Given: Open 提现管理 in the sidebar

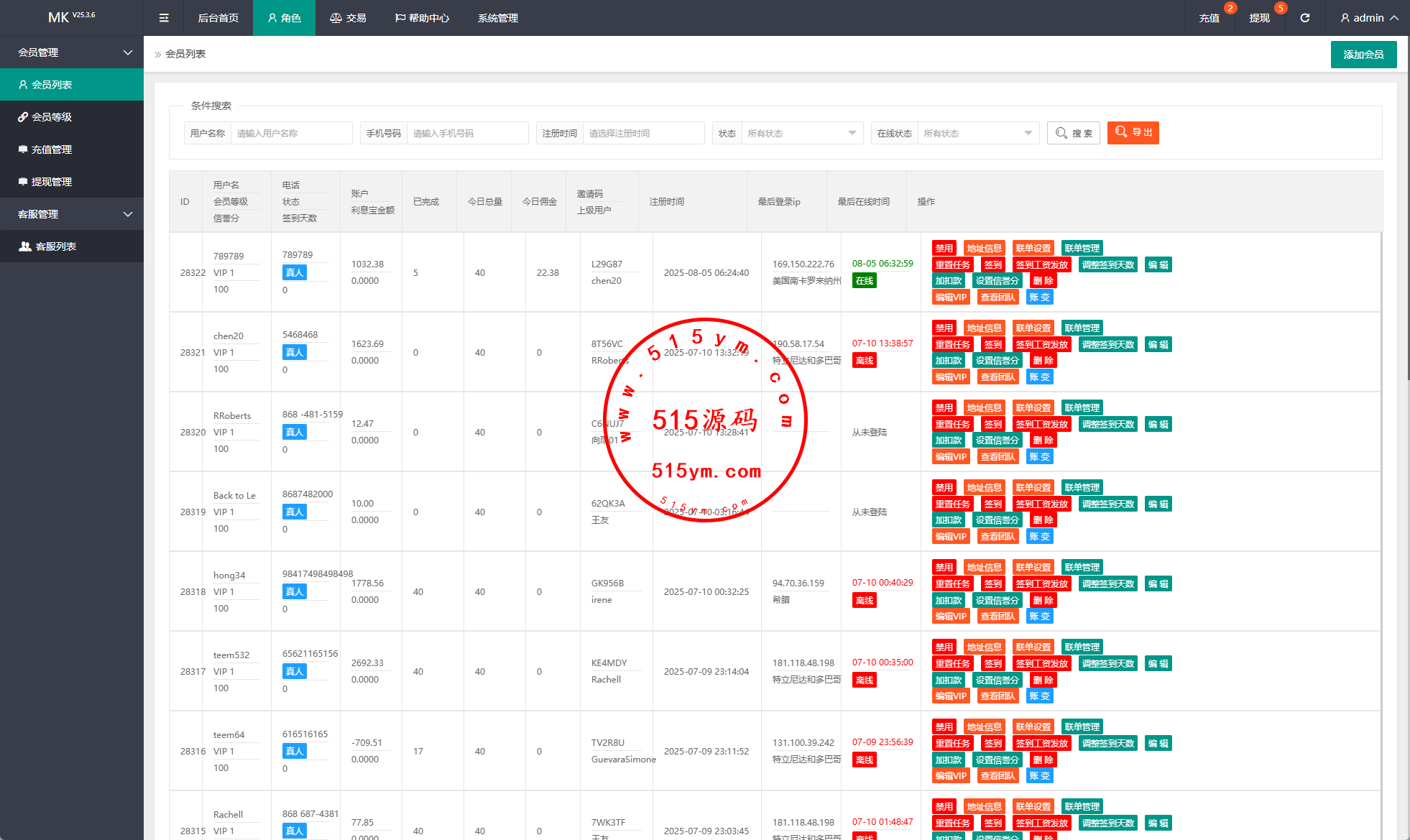Looking at the screenshot, I should pos(52,182).
